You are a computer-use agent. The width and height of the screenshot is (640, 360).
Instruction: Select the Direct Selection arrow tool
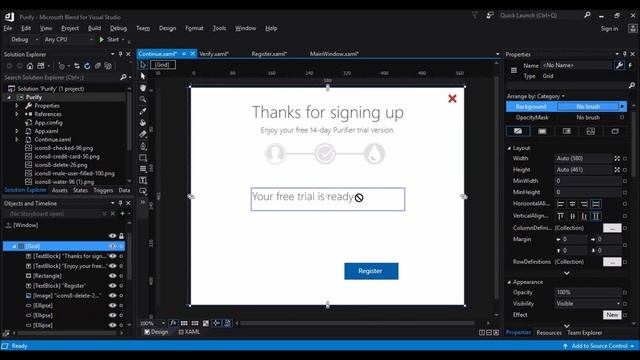pos(143,76)
